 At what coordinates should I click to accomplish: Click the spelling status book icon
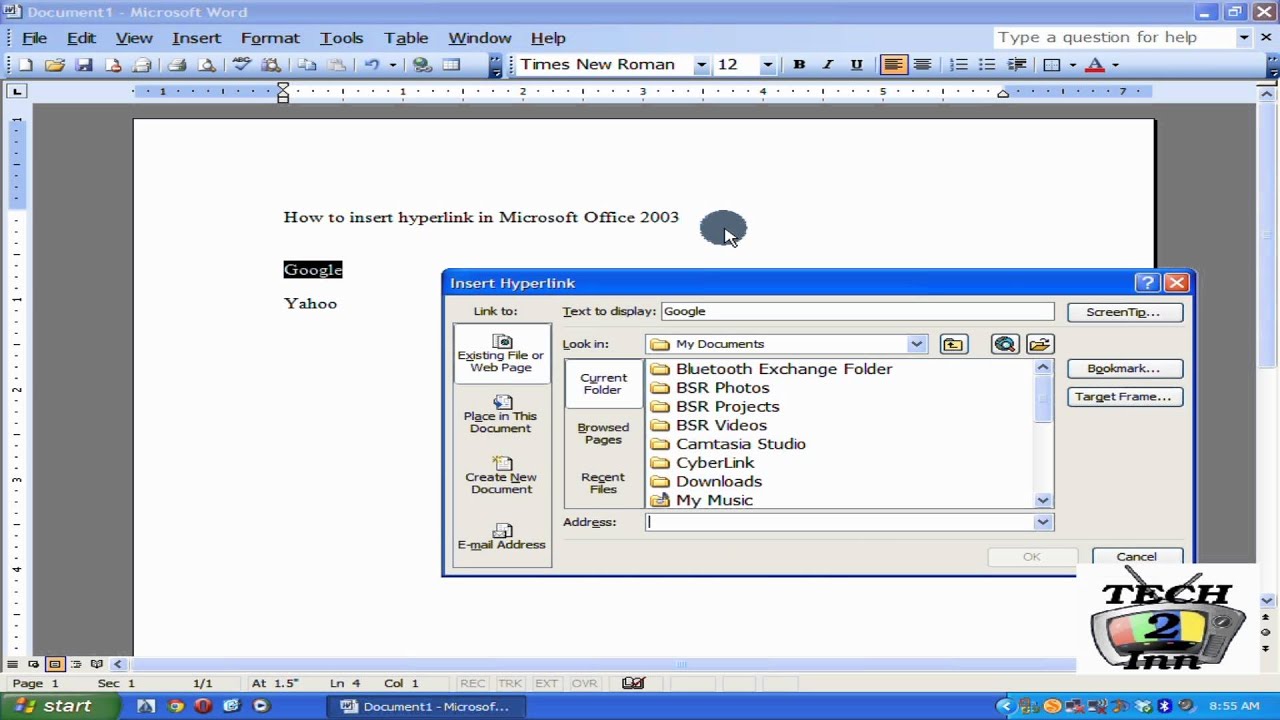(x=633, y=683)
